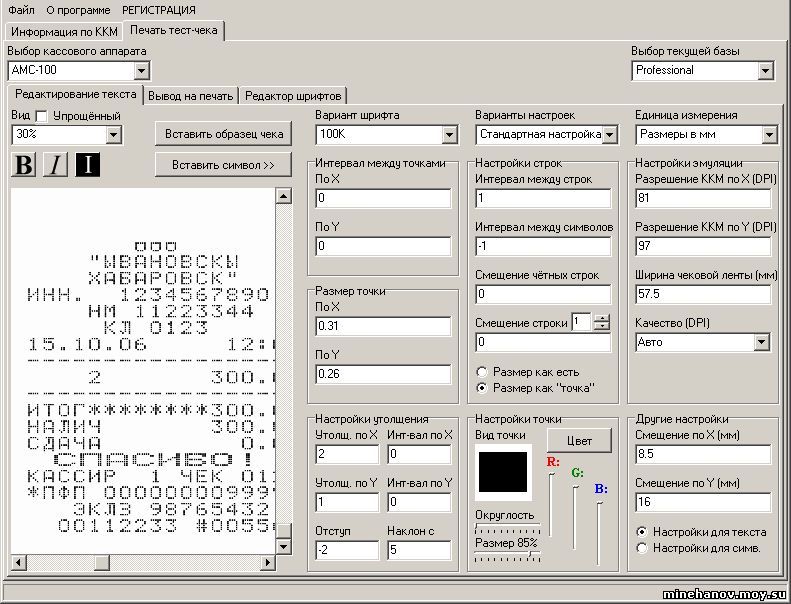Viewport: 791px width, 604px height.
Task: Adjust the blue B color slider
Action: coord(599,533)
